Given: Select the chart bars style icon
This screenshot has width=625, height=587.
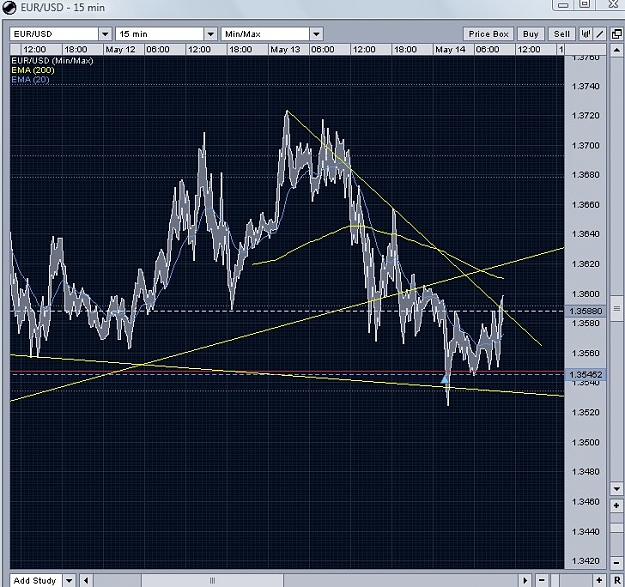Looking at the screenshot, I should click(586, 34).
